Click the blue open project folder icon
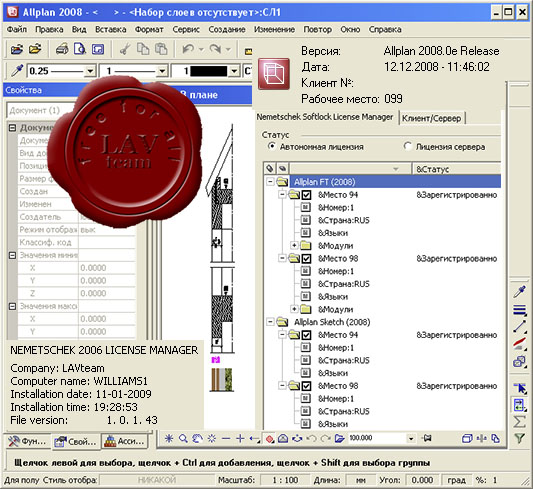Screen dimensions: 533x489 (17, 50)
